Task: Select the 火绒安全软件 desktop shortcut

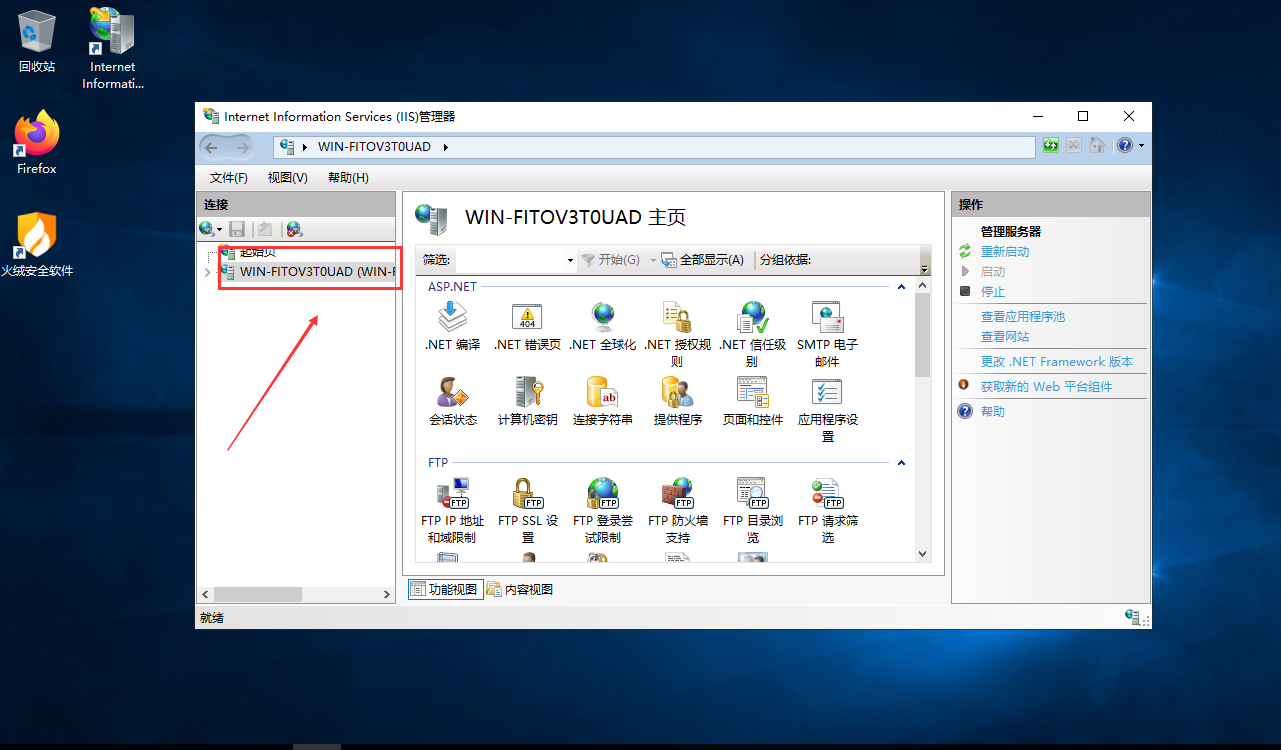Action: 37,245
